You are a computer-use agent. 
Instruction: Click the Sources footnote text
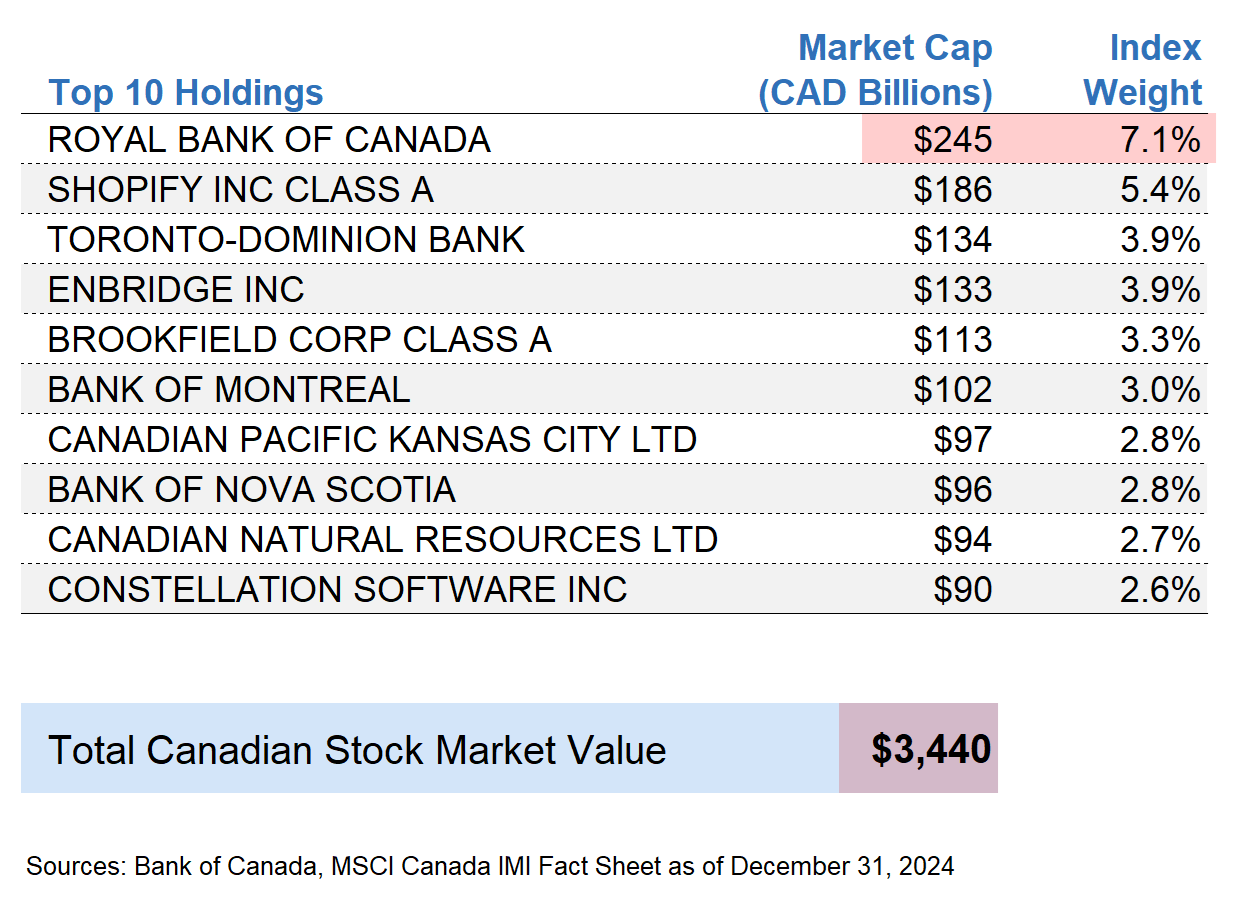pyautogui.click(x=490, y=866)
